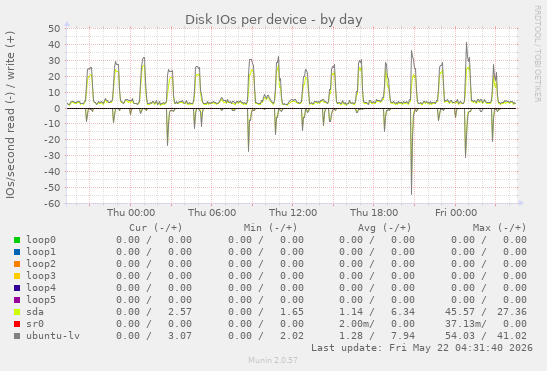
Task: Select the loop1 legend label
Action: pos(41,252)
